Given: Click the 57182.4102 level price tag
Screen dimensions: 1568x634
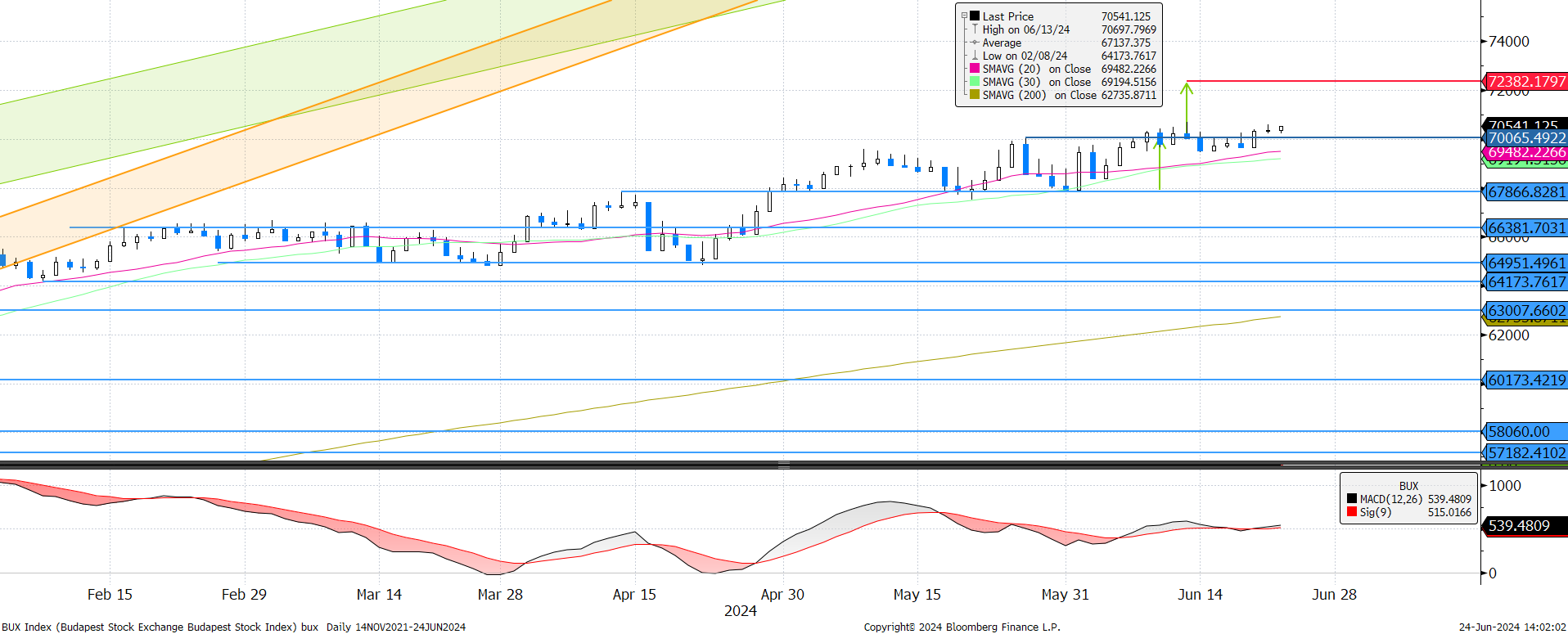Looking at the screenshot, I should pyautogui.click(x=1525, y=452).
